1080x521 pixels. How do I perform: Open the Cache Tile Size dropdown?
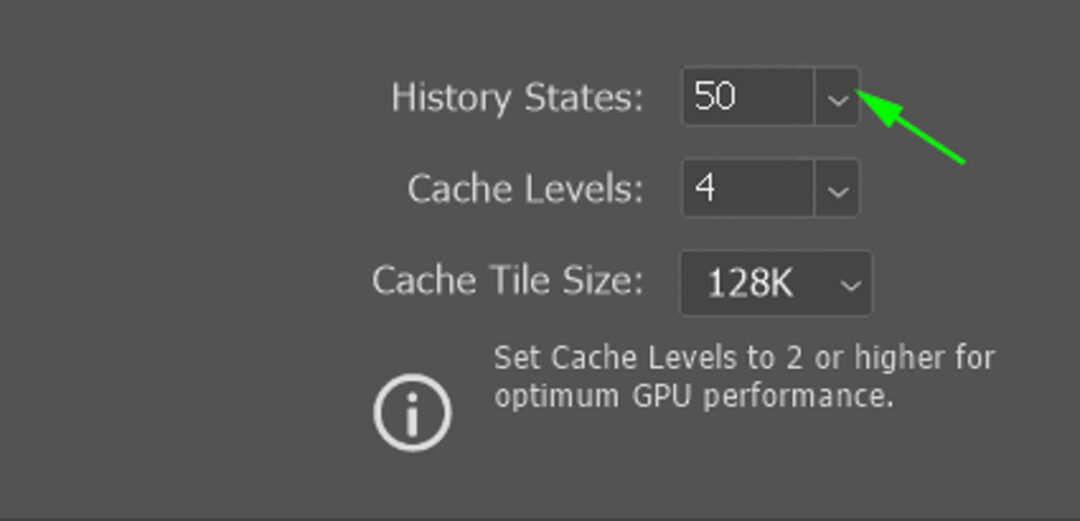[775, 284]
